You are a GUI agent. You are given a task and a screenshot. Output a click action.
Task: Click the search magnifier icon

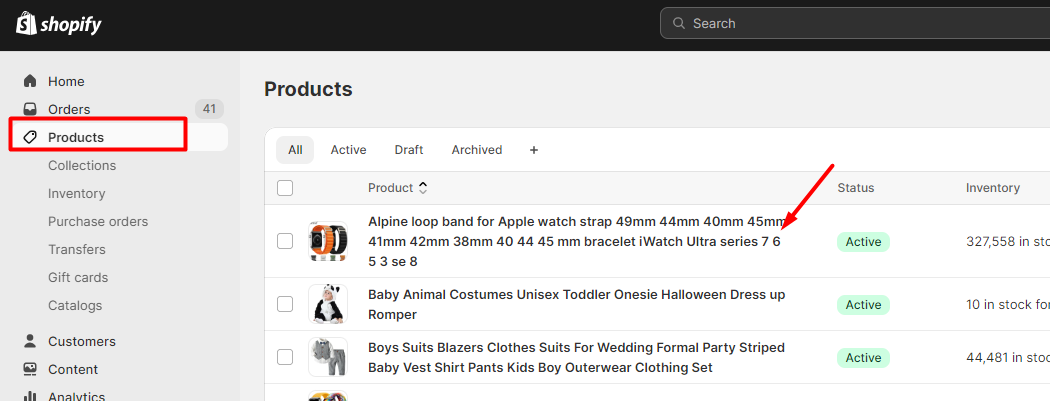[679, 23]
